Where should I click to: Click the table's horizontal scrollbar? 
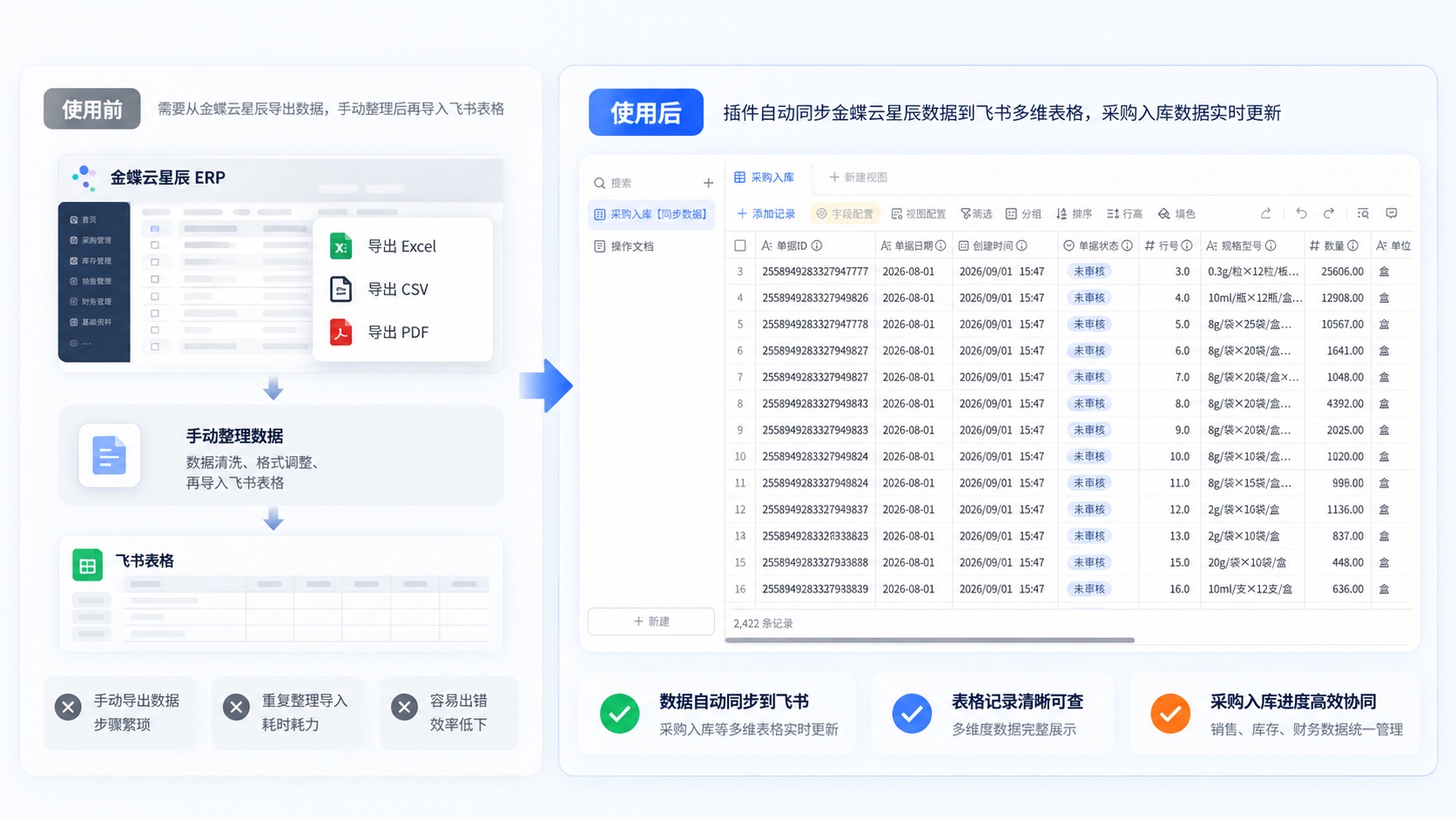pos(929,640)
